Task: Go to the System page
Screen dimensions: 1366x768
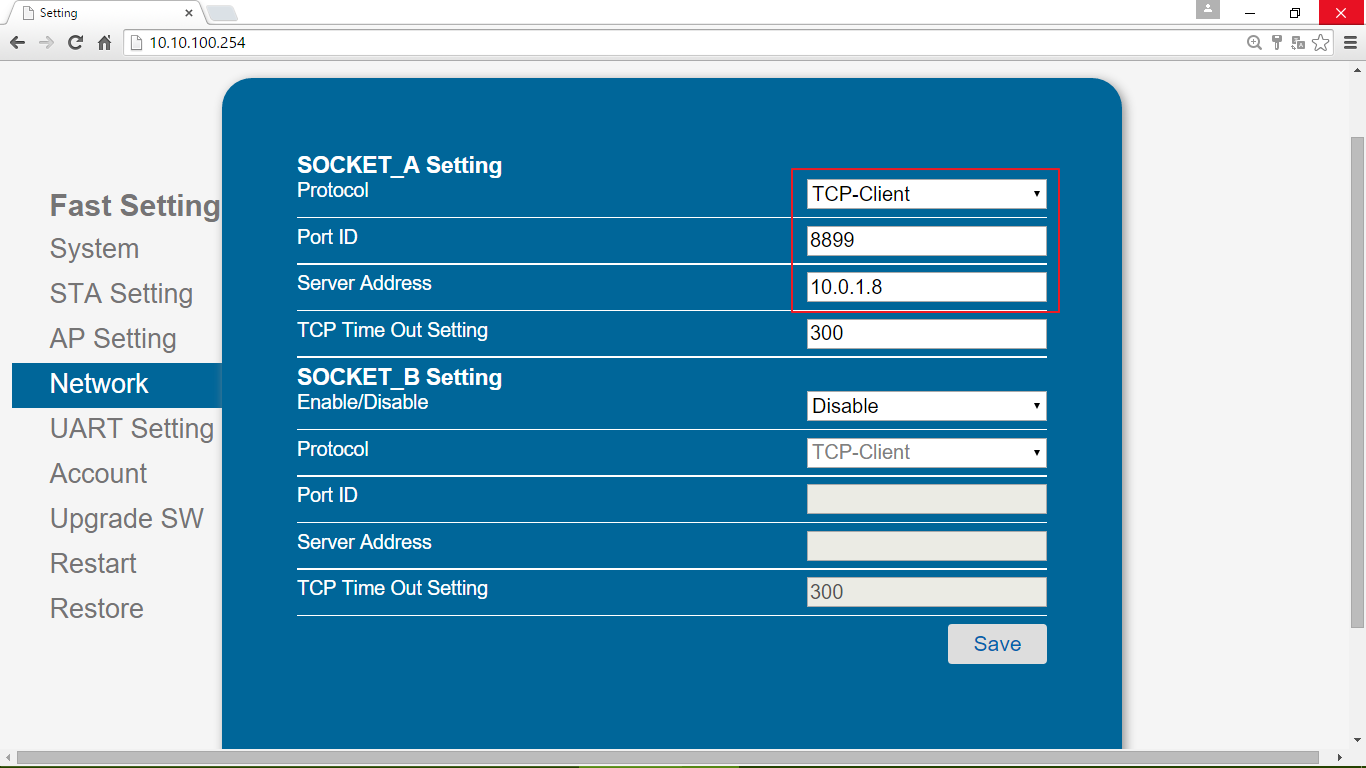Action: pos(94,249)
